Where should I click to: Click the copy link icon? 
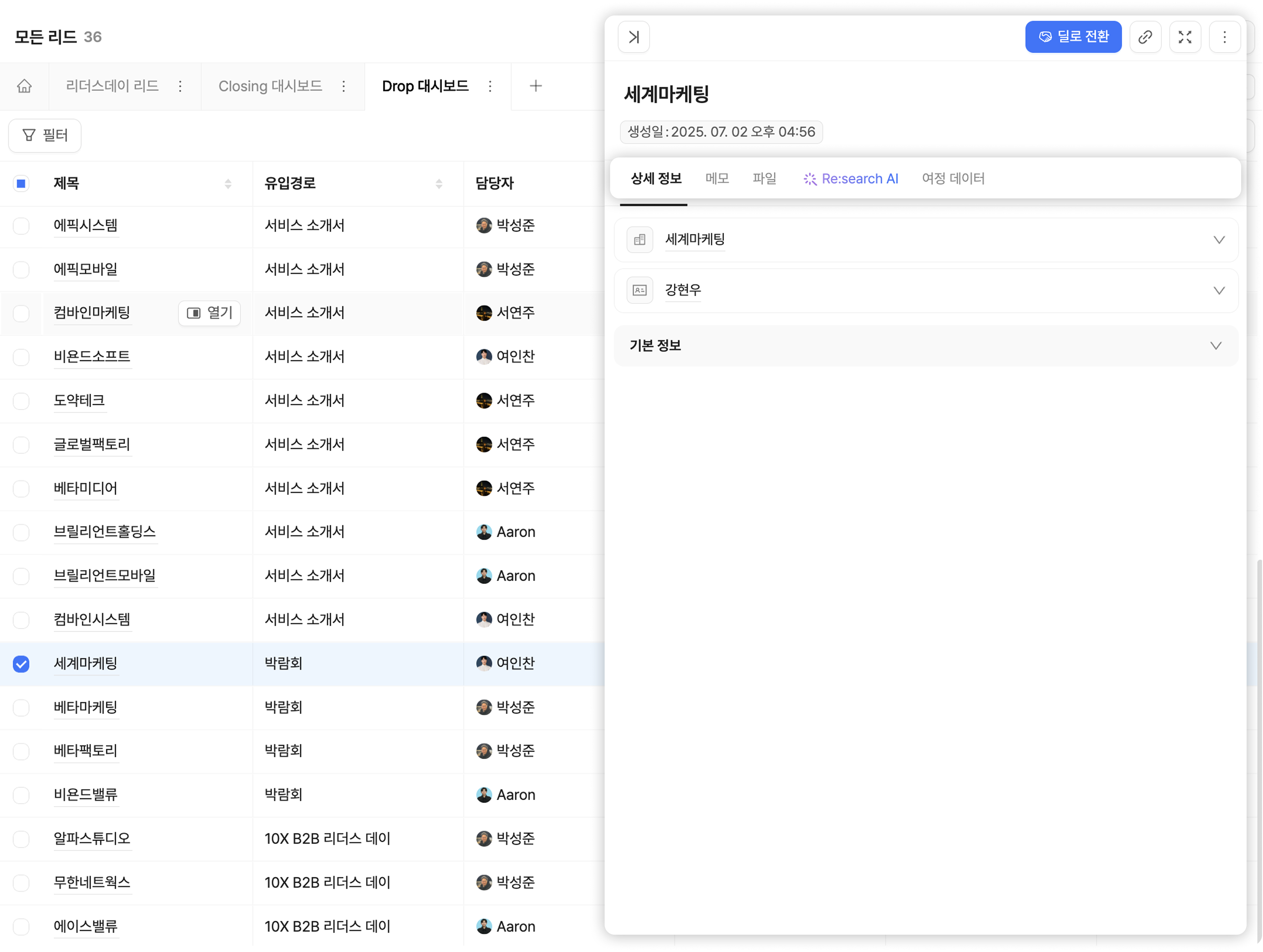(x=1145, y=37)
